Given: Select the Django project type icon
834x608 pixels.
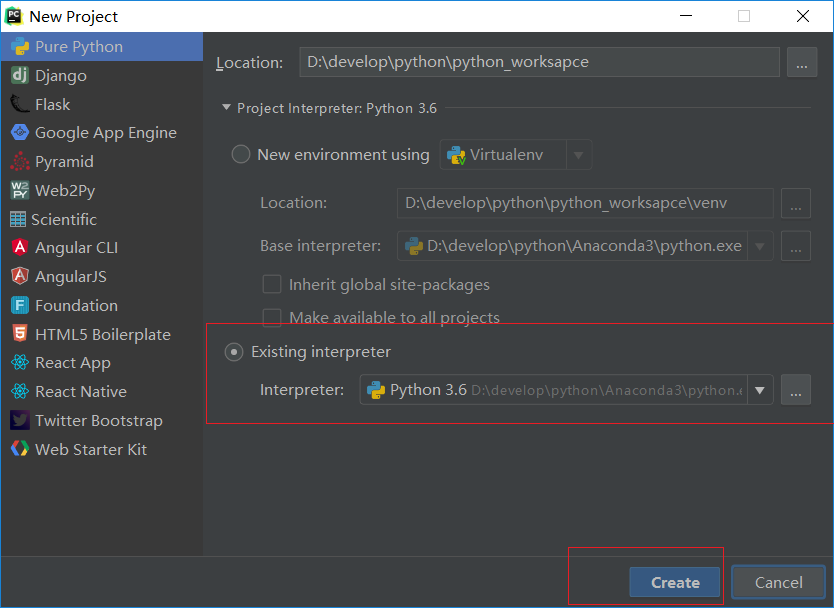Looking at the screenshot, I should pyautogui.click(x=19, y=75).
